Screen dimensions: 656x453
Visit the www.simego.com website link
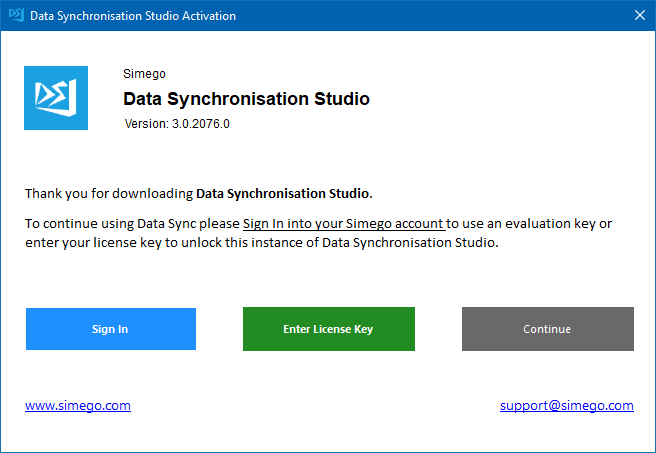[x=78, y=405]
